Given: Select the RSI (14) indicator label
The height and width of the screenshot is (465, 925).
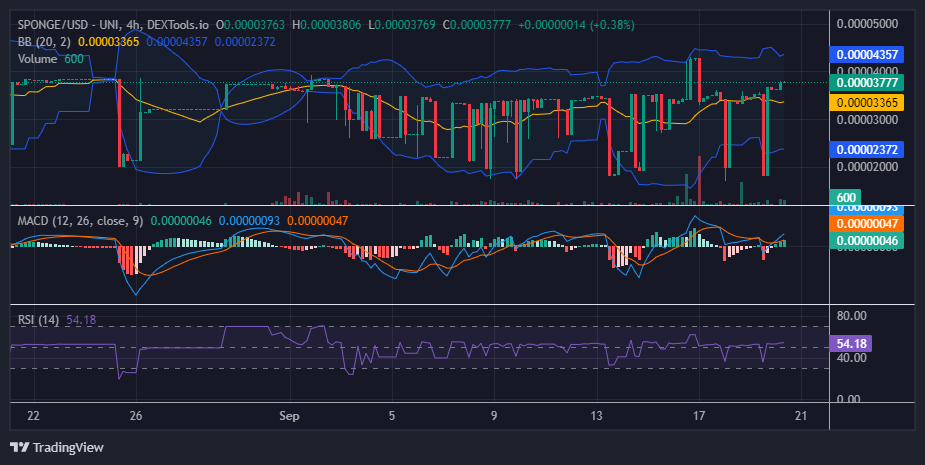Looking at the screenshot, I should point(38,320).
